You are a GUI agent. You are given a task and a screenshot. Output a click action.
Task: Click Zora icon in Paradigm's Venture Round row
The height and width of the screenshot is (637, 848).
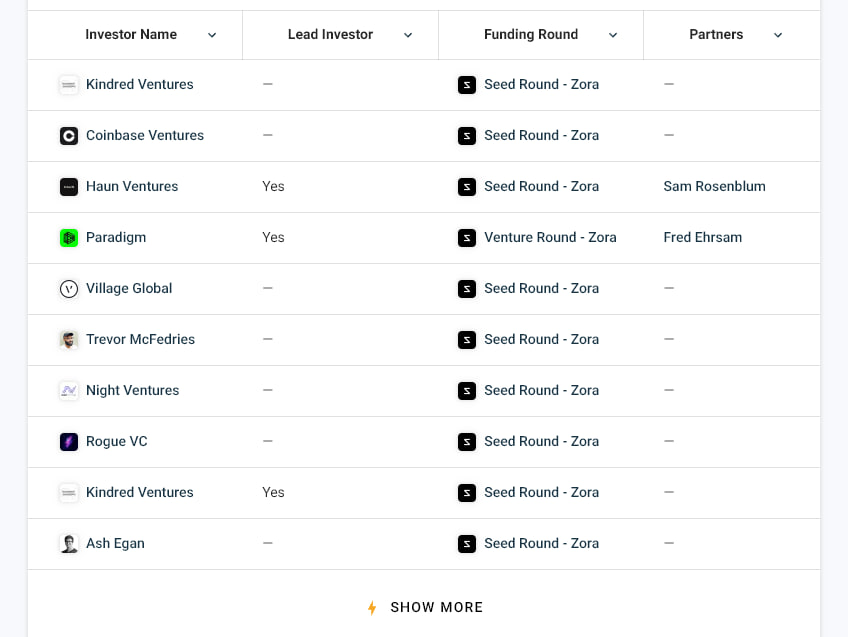(x=467, y=238)
